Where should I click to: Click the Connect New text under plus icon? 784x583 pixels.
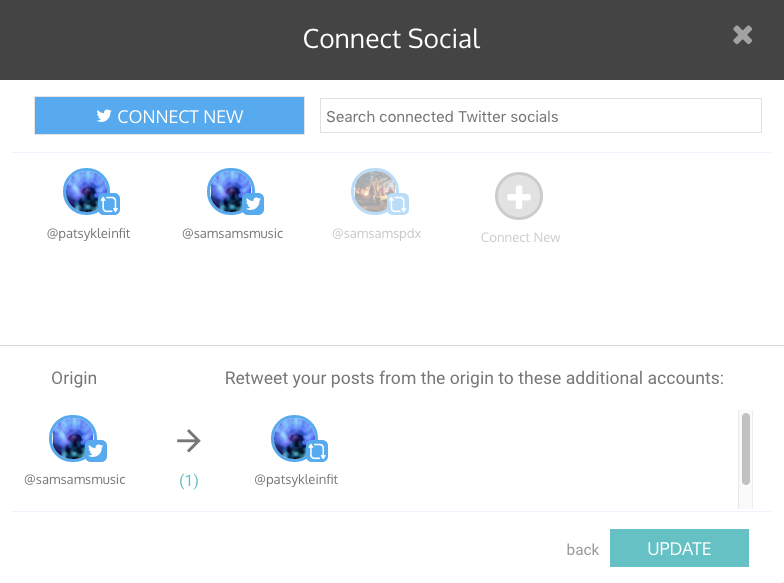[520, 238]
